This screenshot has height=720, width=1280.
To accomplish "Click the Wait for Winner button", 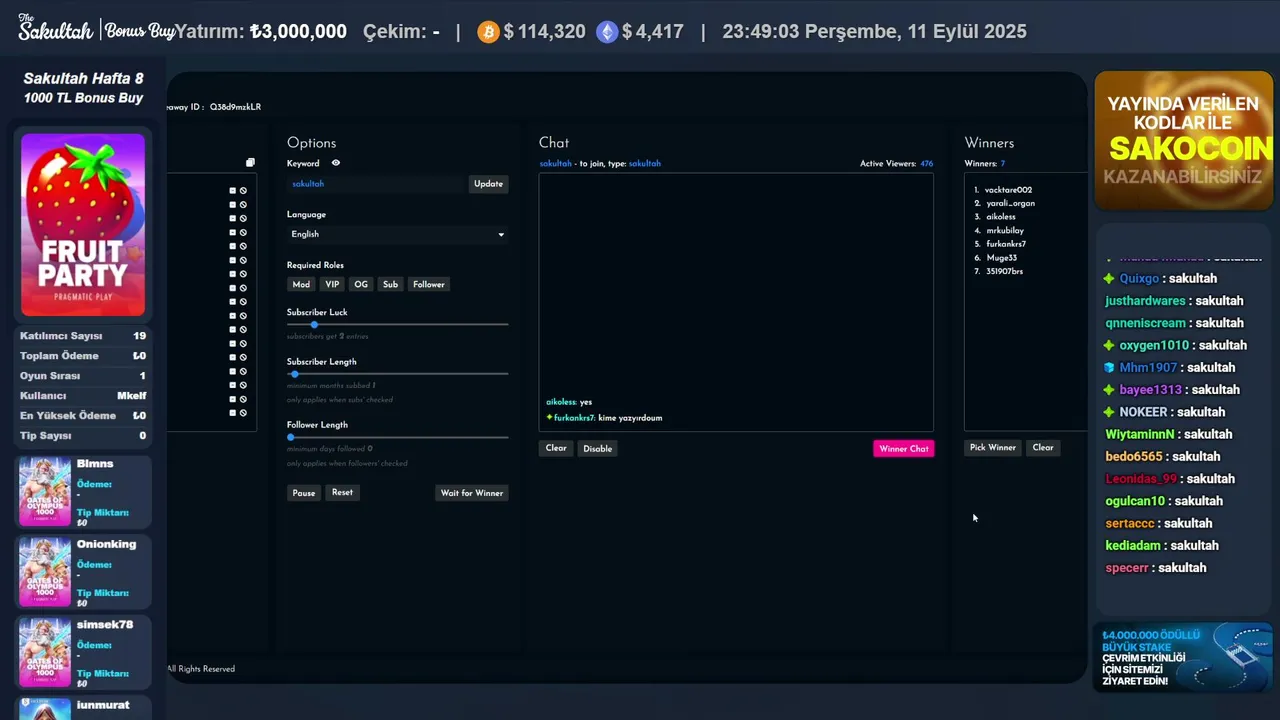I will pos(472,493).
